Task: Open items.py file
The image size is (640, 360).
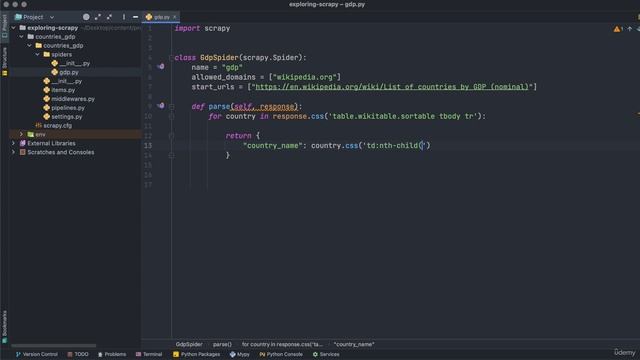Action: pyautogui.click(x=63, y=90)
